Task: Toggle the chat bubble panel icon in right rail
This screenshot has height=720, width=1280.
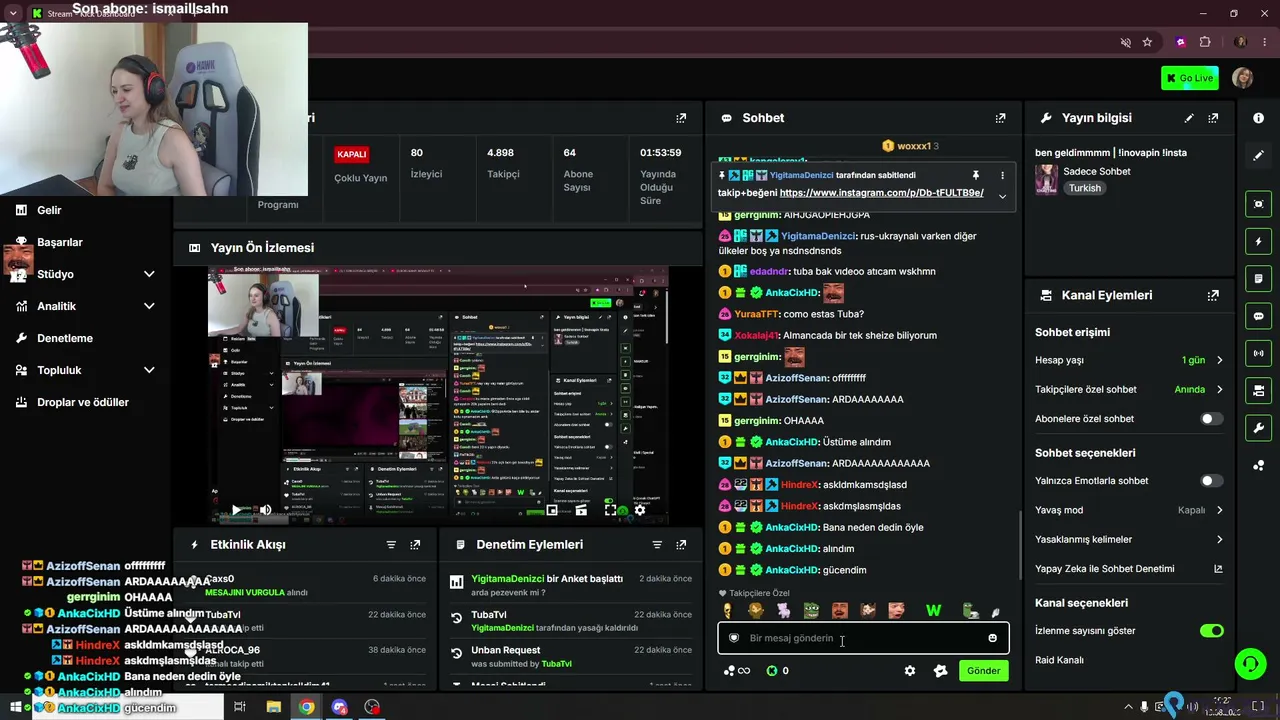Action: [1258, 316]
